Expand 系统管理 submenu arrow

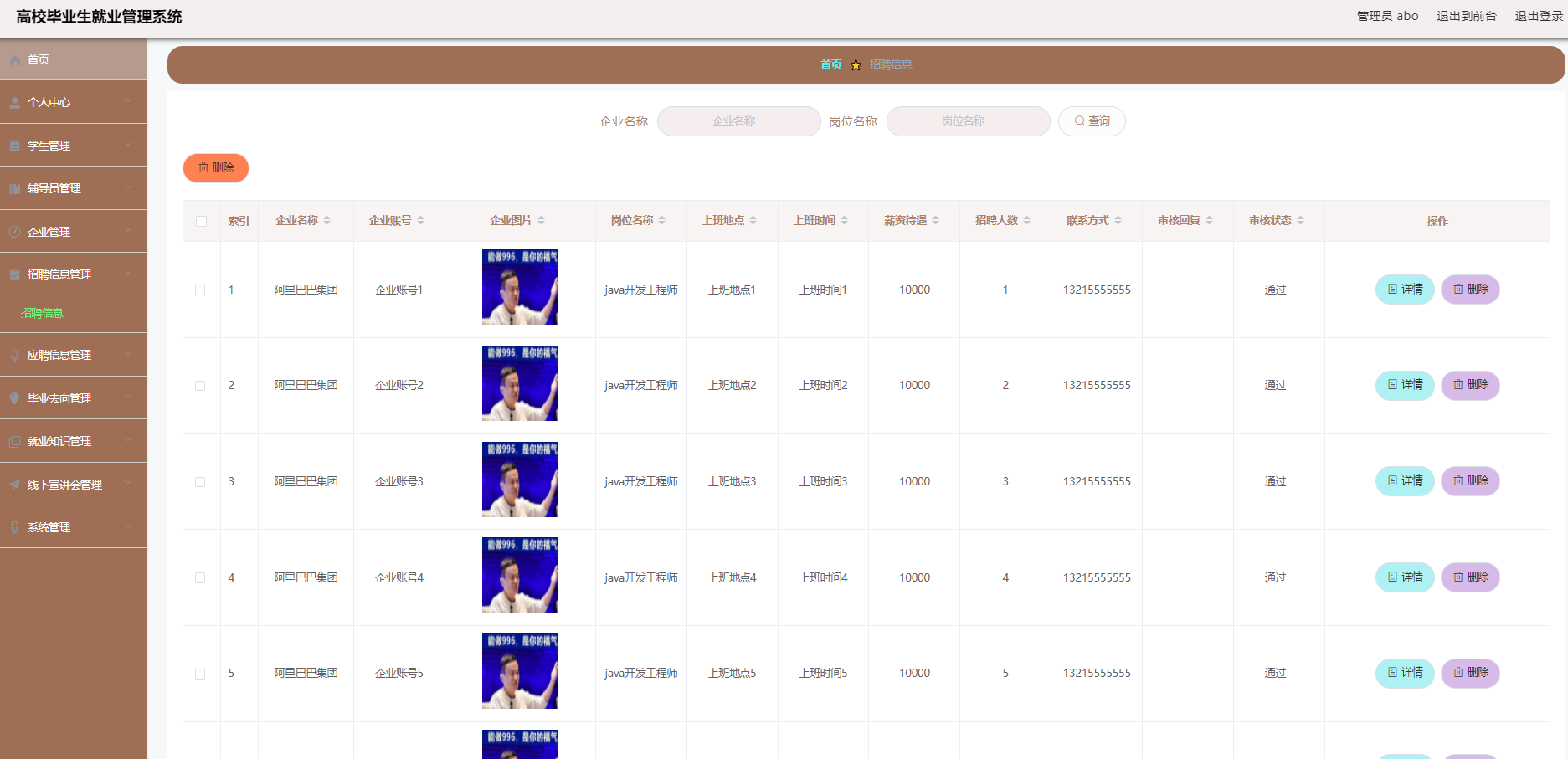pos(128,526)
